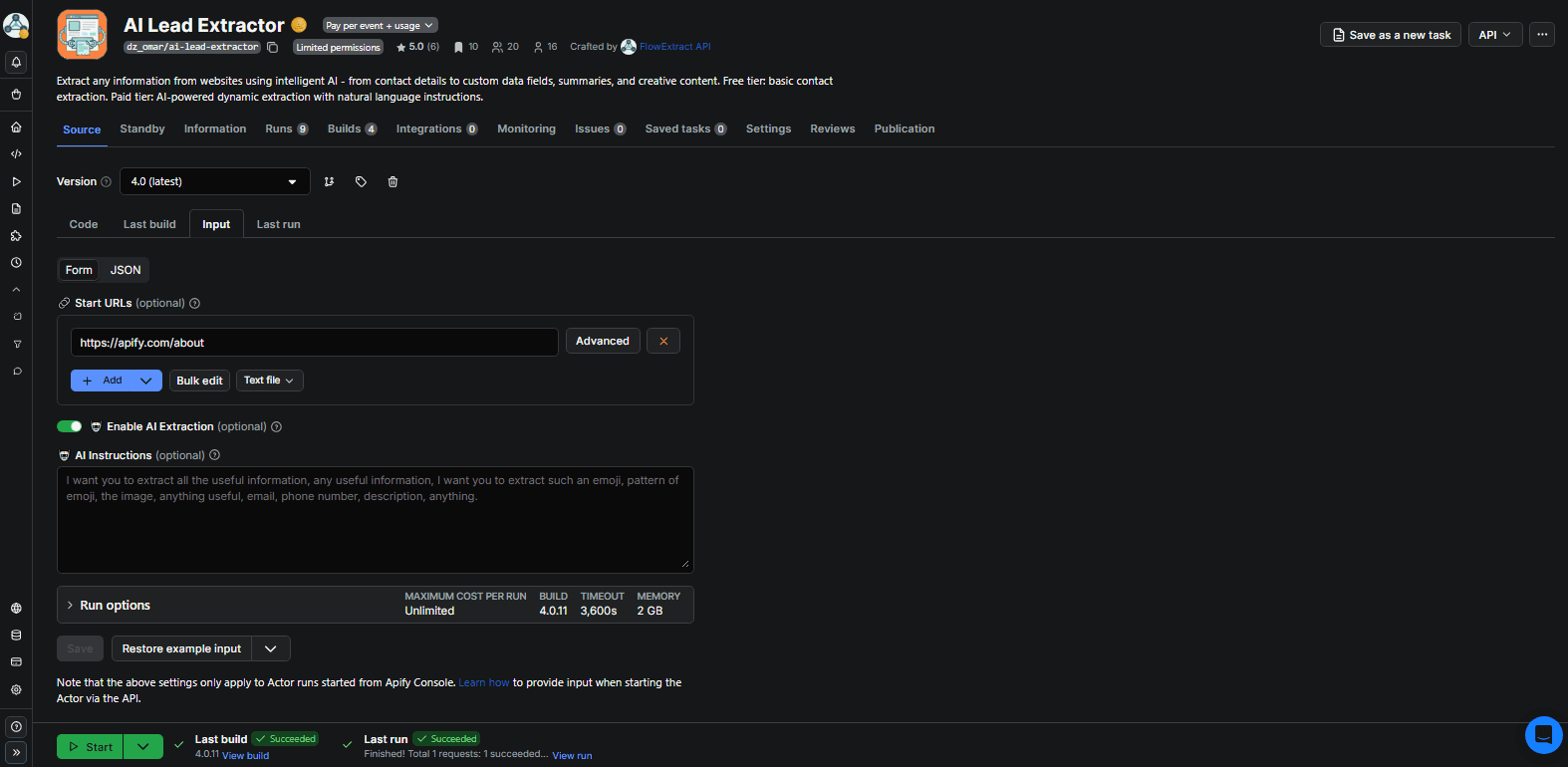Image resolution: width=1568 pixels, height=767 pixels.
Task: Open Help question-mark icon in sidebar
Action: tap(16, 727)
